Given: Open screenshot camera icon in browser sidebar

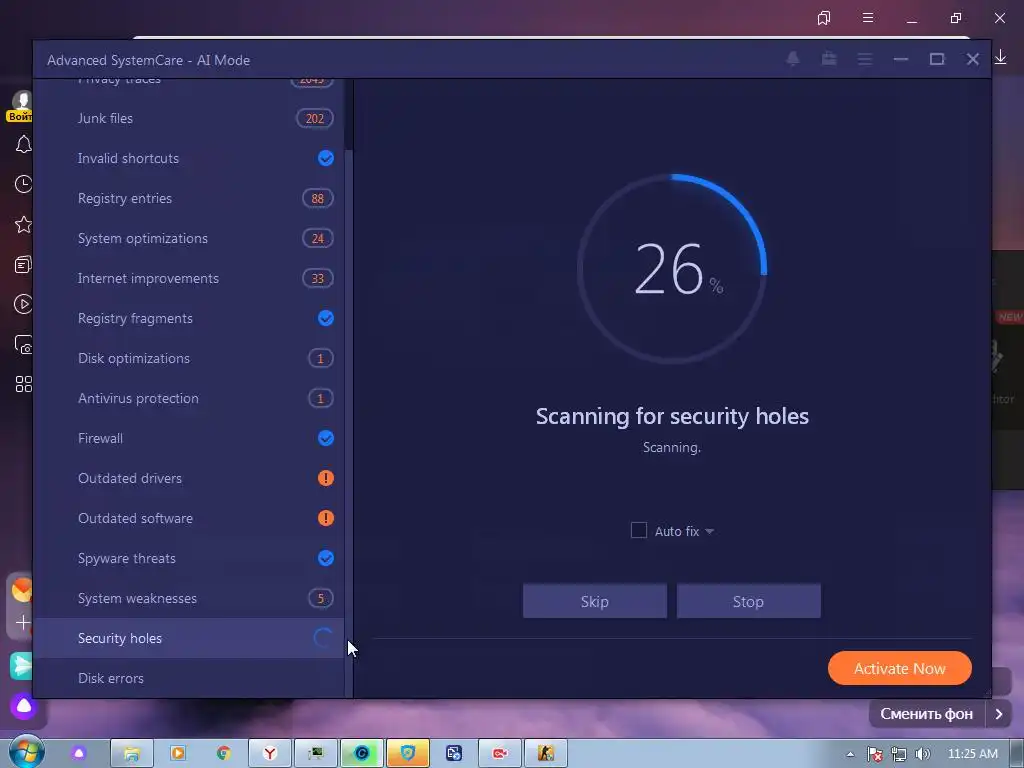Looking at the screenshot, I should (24, 345).
